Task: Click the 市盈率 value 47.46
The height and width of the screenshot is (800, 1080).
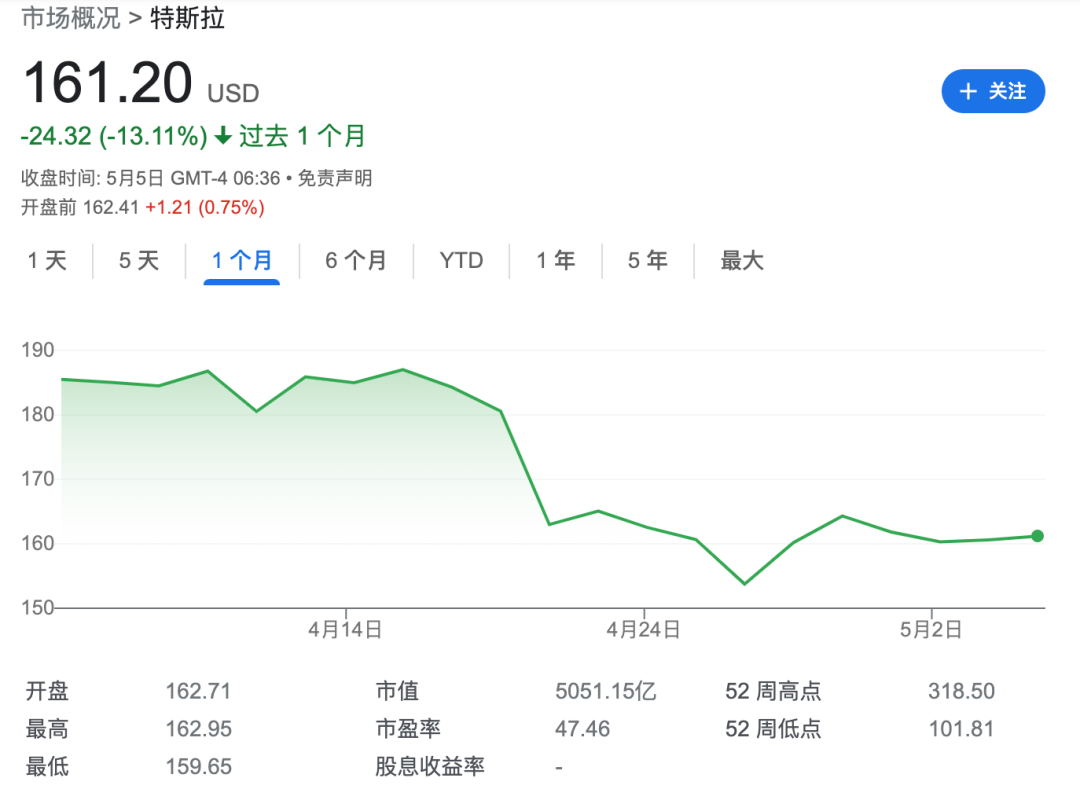Action: 583,729
